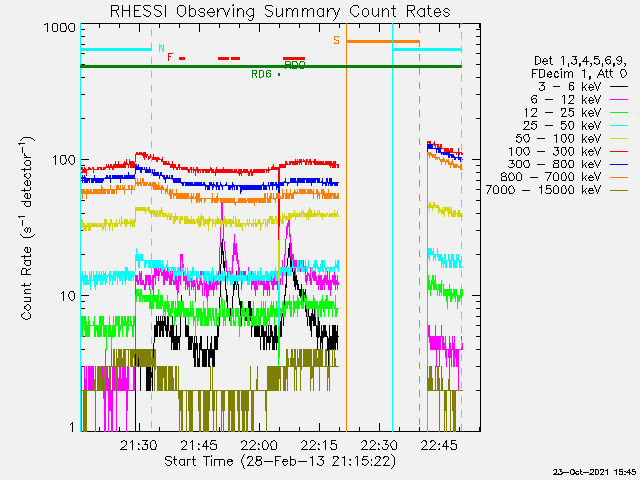The image size is (640, 480).
Task: Click the '50 - 100 keV' legend label
Action: (x=558, y=138)
